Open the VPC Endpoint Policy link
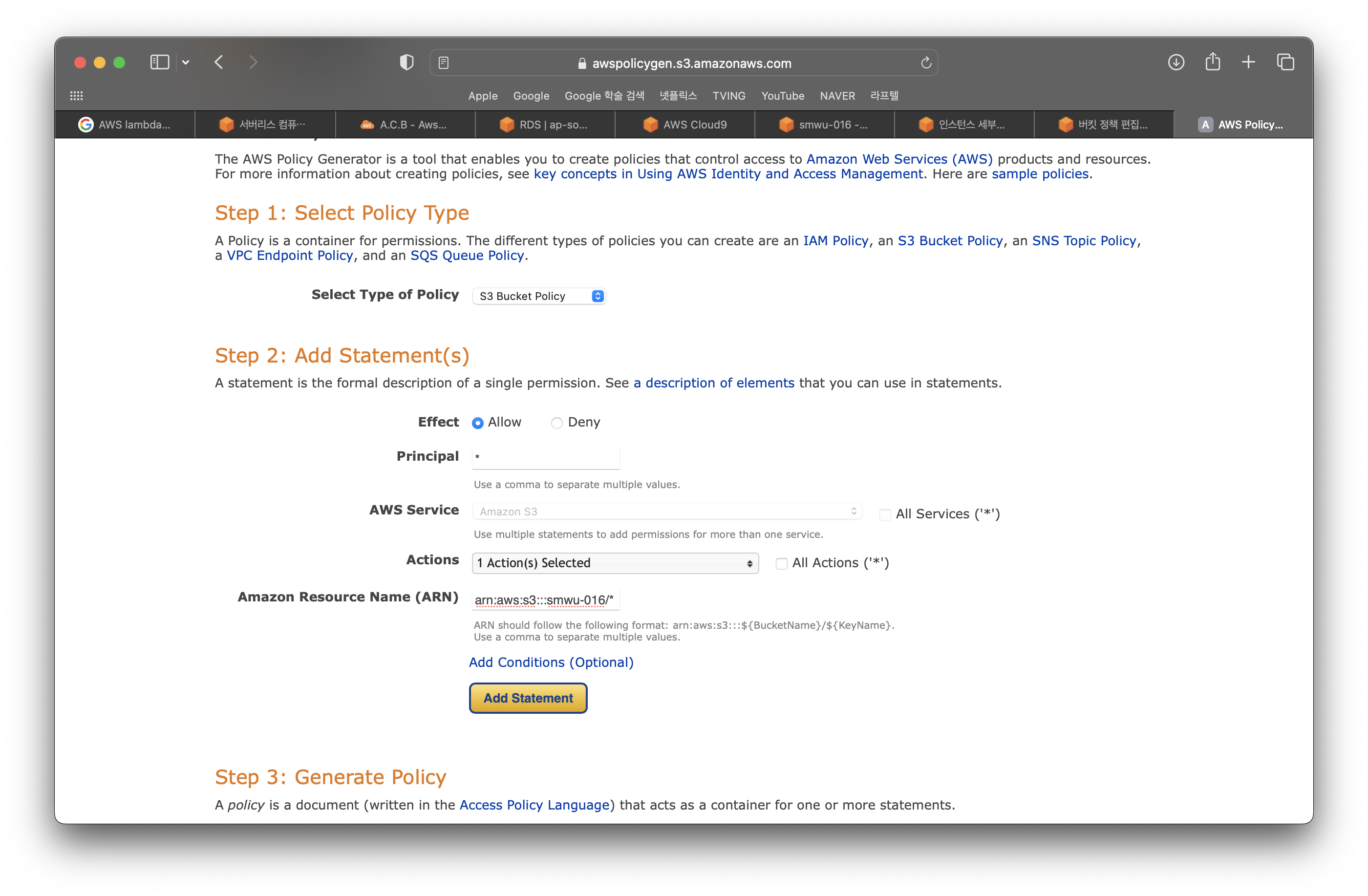The image size is (1368, 896). pyautogui.click(x=290, y=255)
